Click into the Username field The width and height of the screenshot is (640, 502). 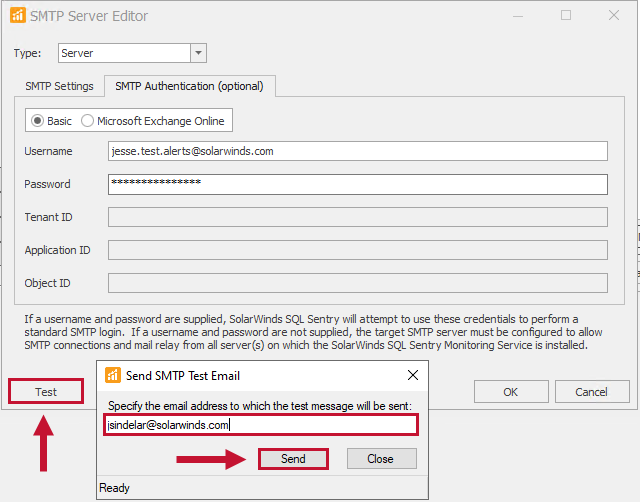click(x=357, y=151)
